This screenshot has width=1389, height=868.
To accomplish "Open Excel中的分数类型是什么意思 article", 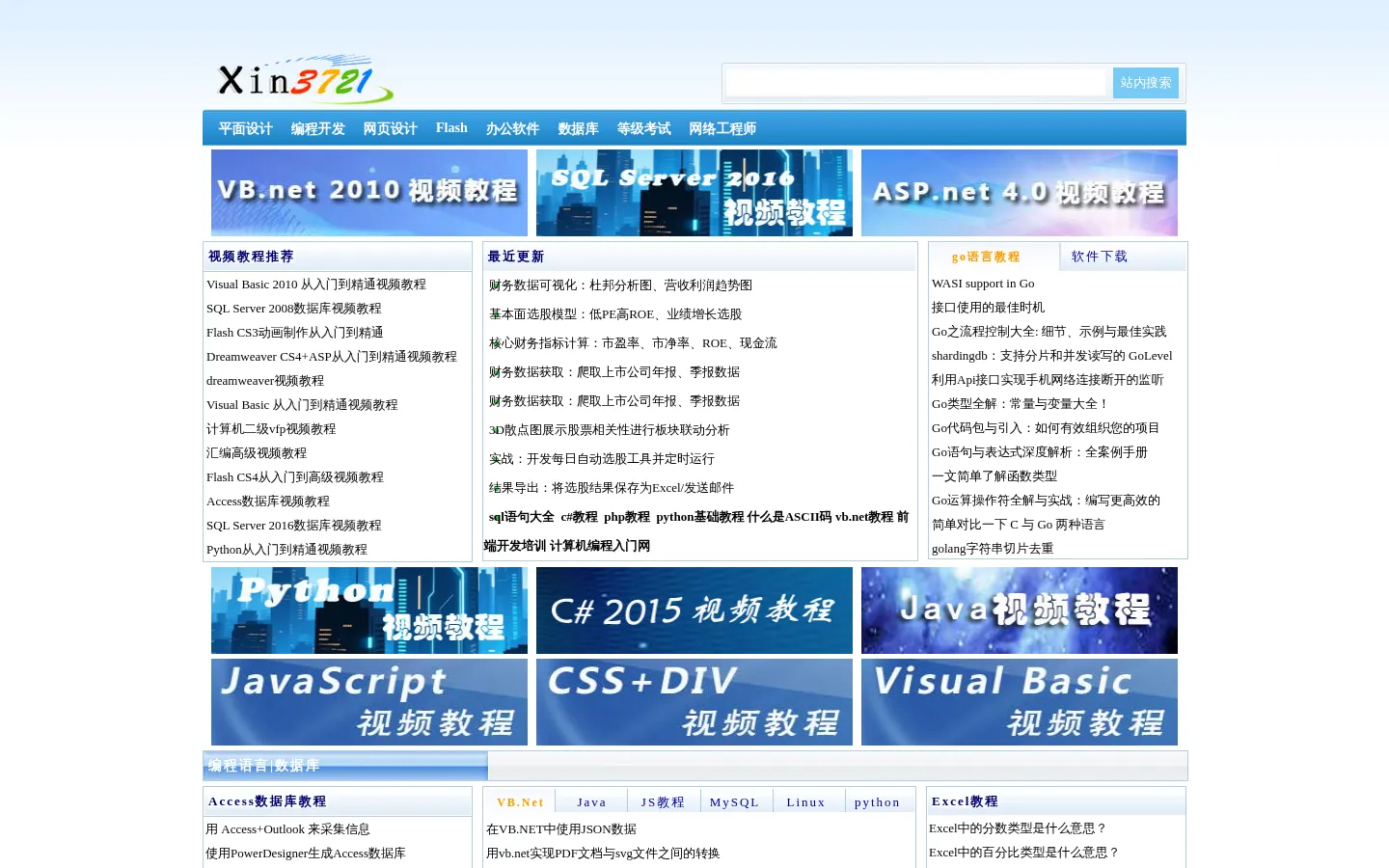I will pos(1018,828).
